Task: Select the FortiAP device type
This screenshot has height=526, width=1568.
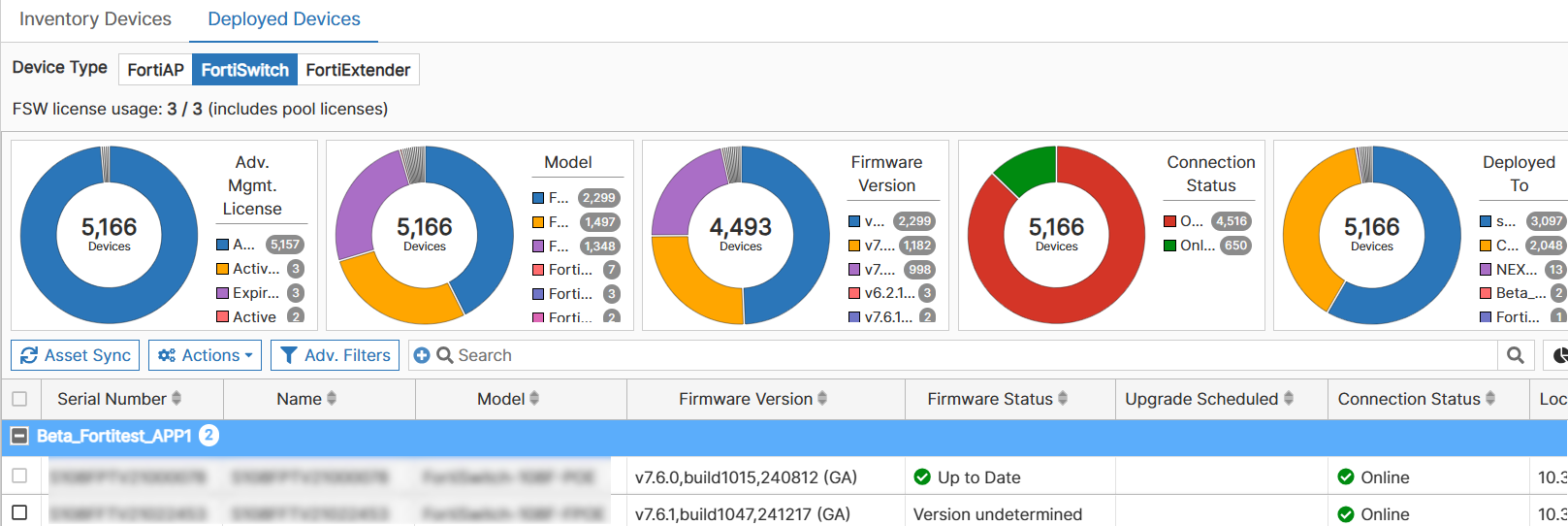Action: pos(155,70)
